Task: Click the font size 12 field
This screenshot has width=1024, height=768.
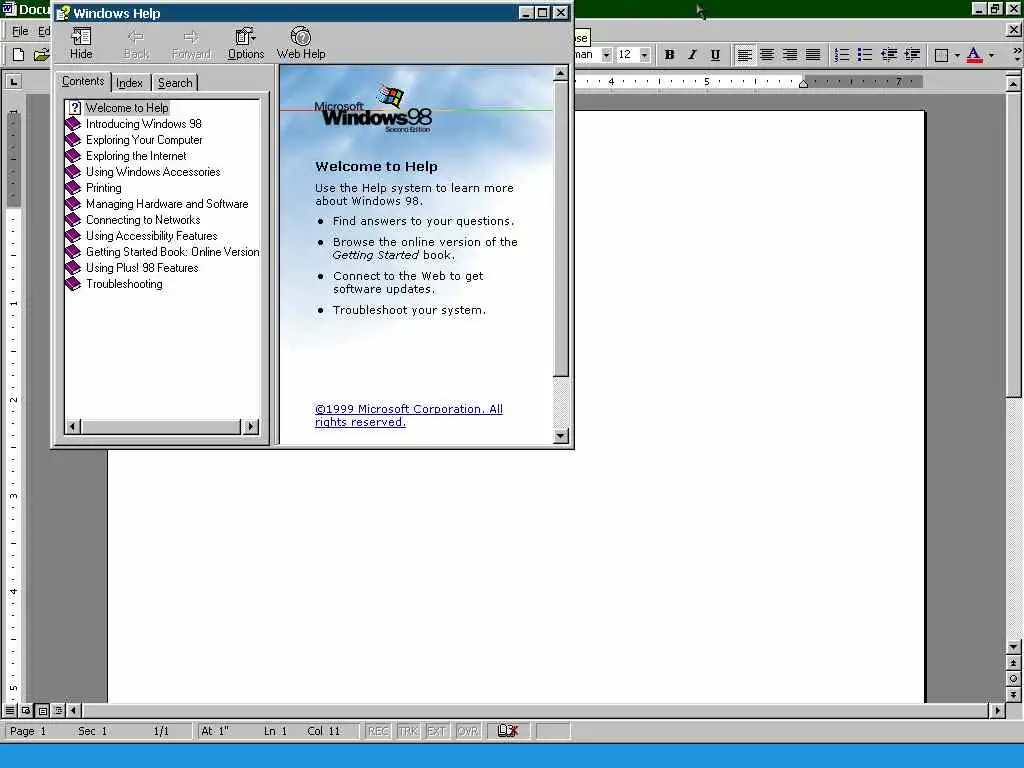Action: tap(626, 55)
